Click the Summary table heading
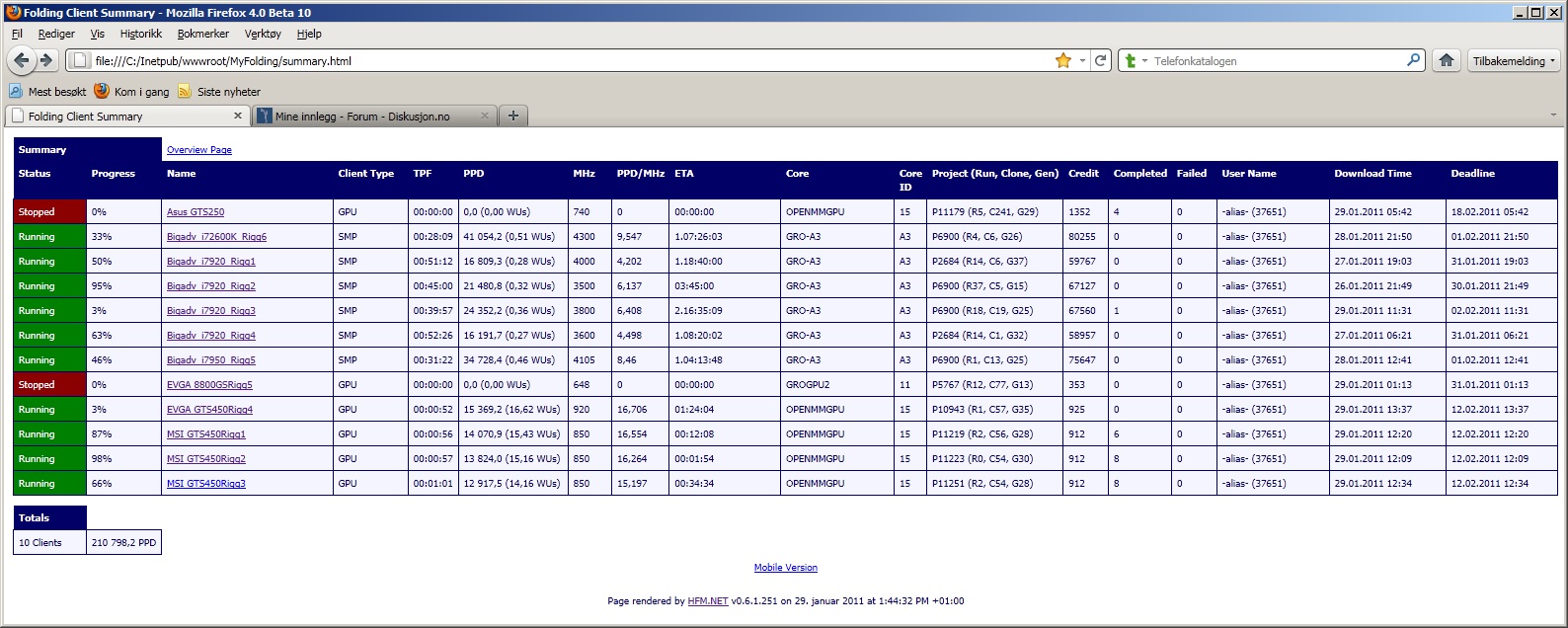The height and width of the screenshot is (628, 1568). 42,150
